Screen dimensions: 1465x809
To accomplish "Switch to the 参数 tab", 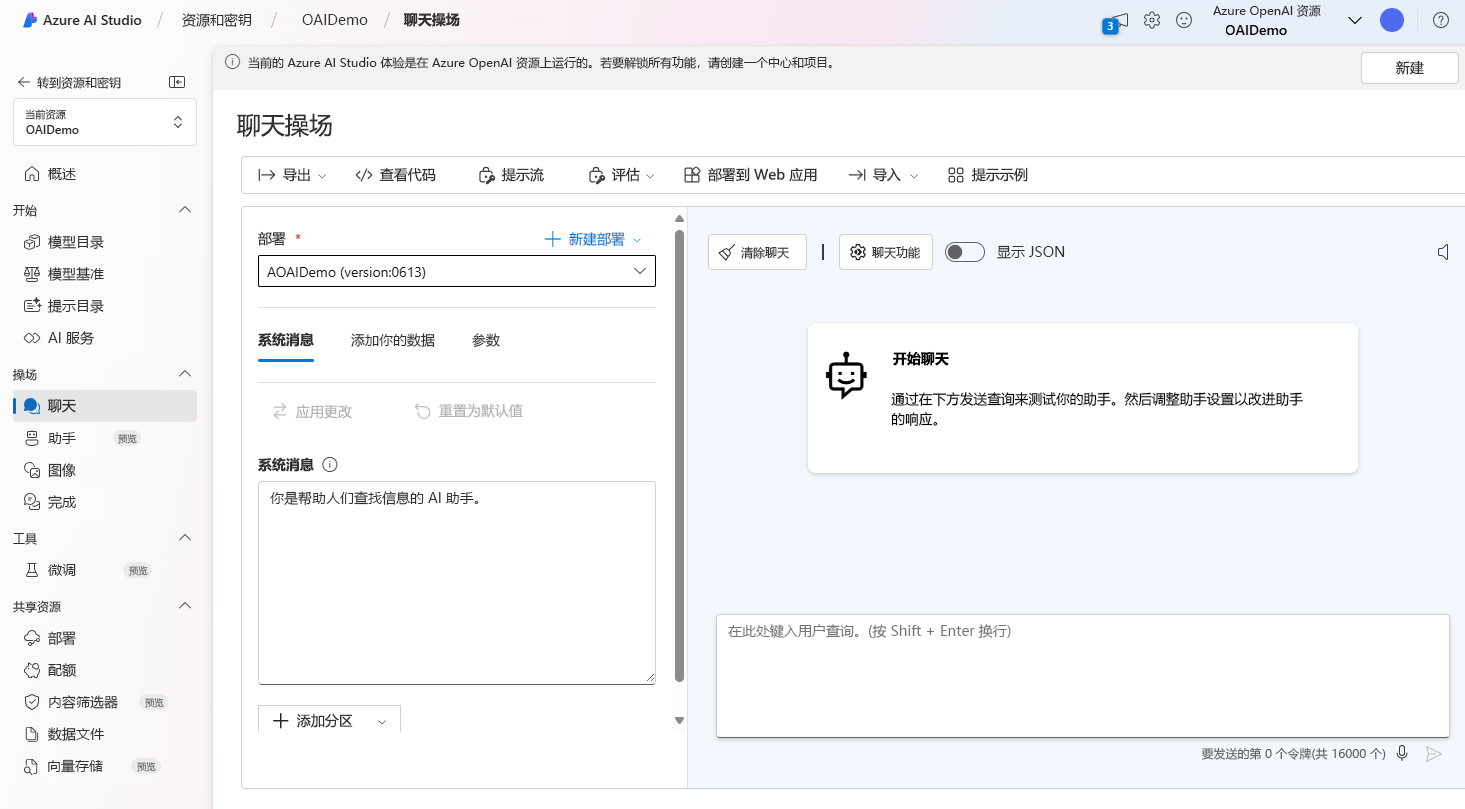I will coord(486,340).
